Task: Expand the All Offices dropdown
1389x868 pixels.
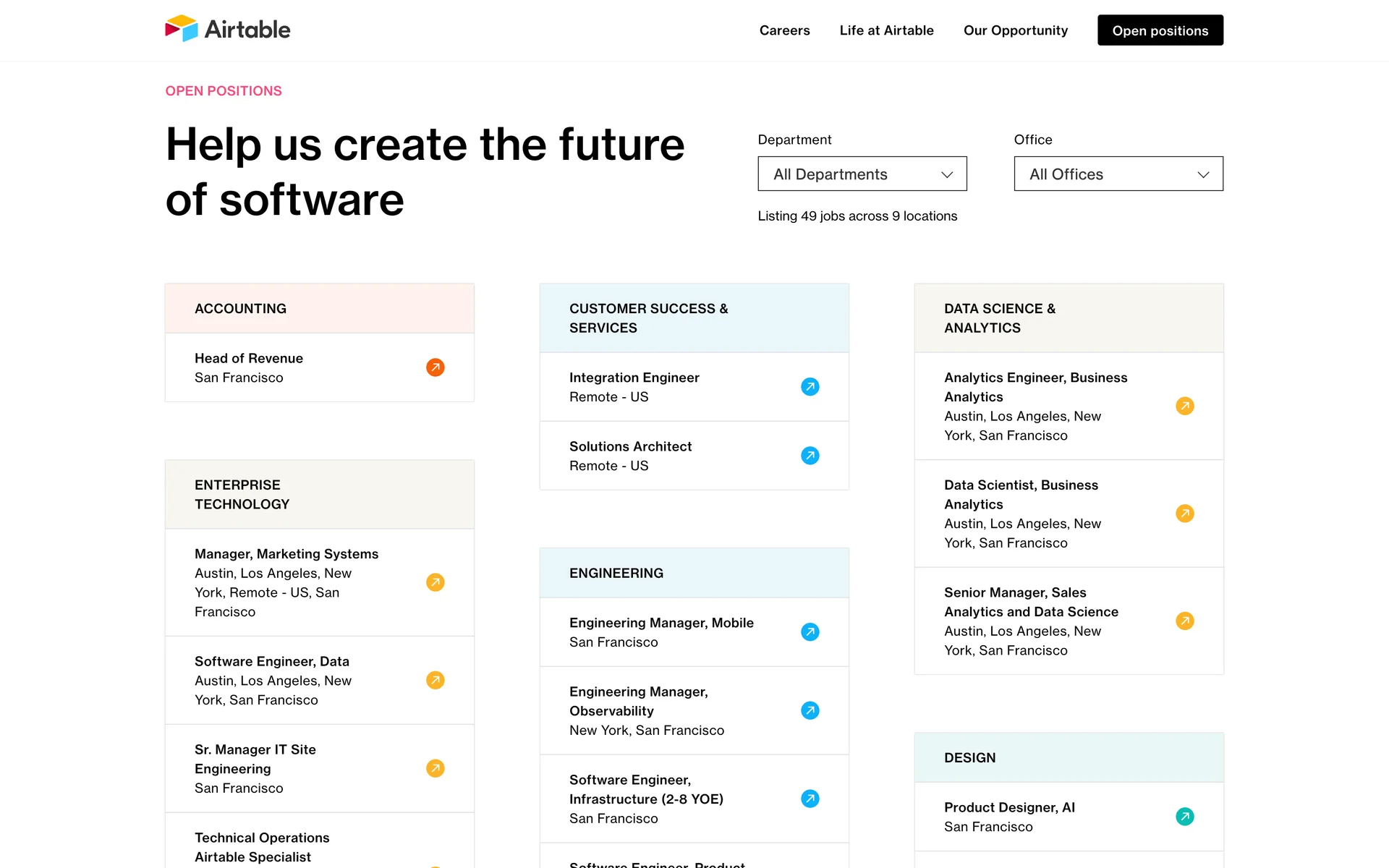Action: pyautogui.click(x=1118, y=174)
